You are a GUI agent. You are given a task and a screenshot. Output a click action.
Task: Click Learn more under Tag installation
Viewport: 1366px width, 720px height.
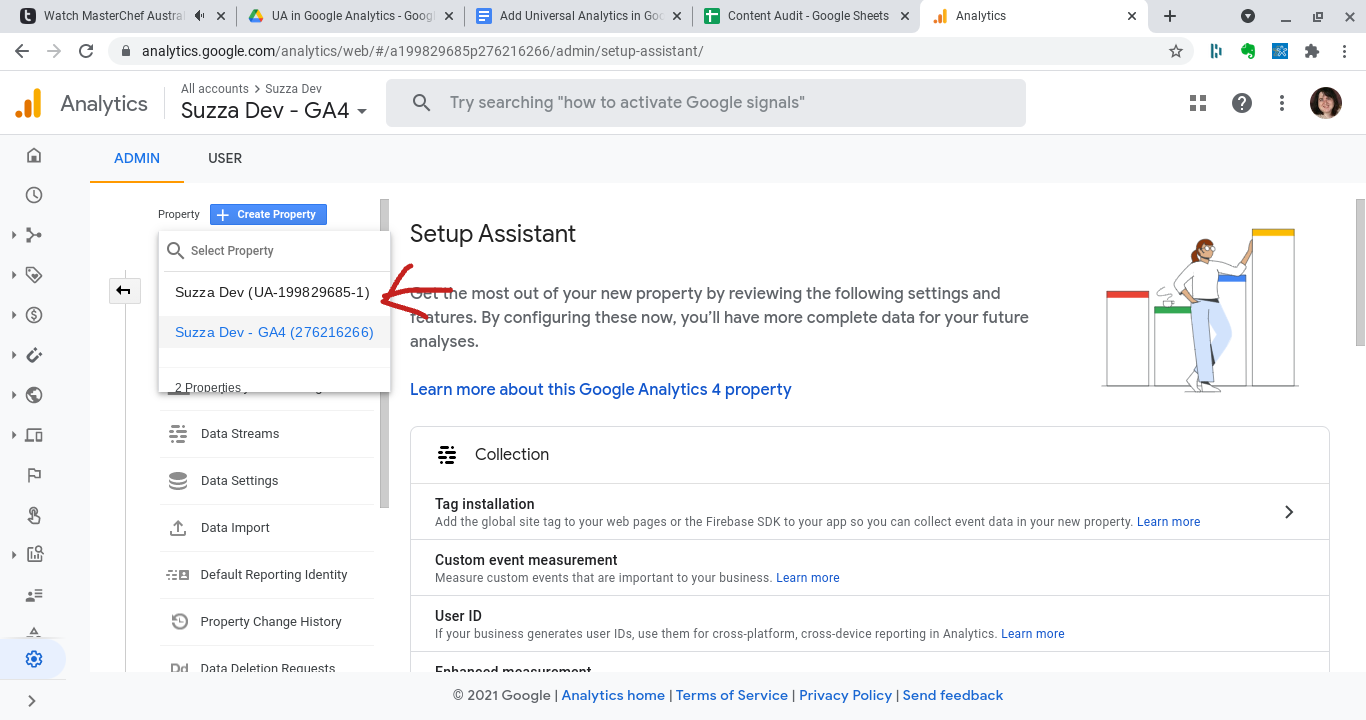pos(1168,522)
